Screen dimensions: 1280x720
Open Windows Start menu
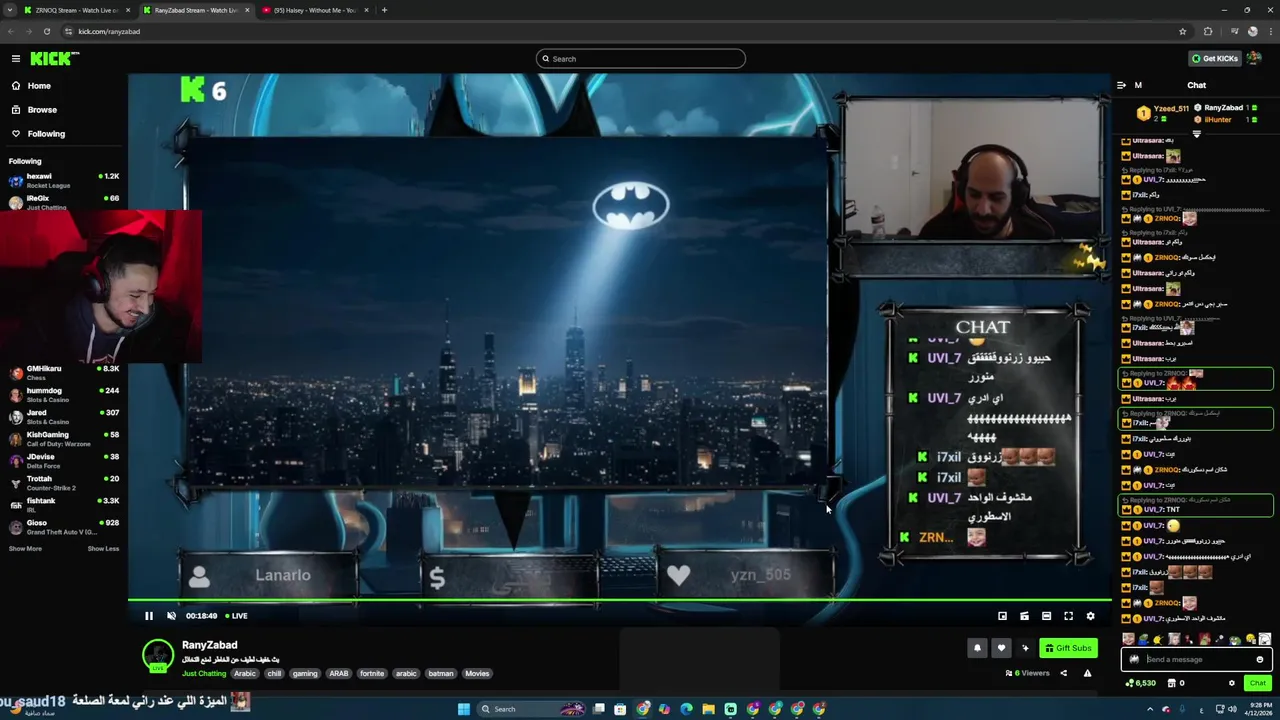[464, 709]
